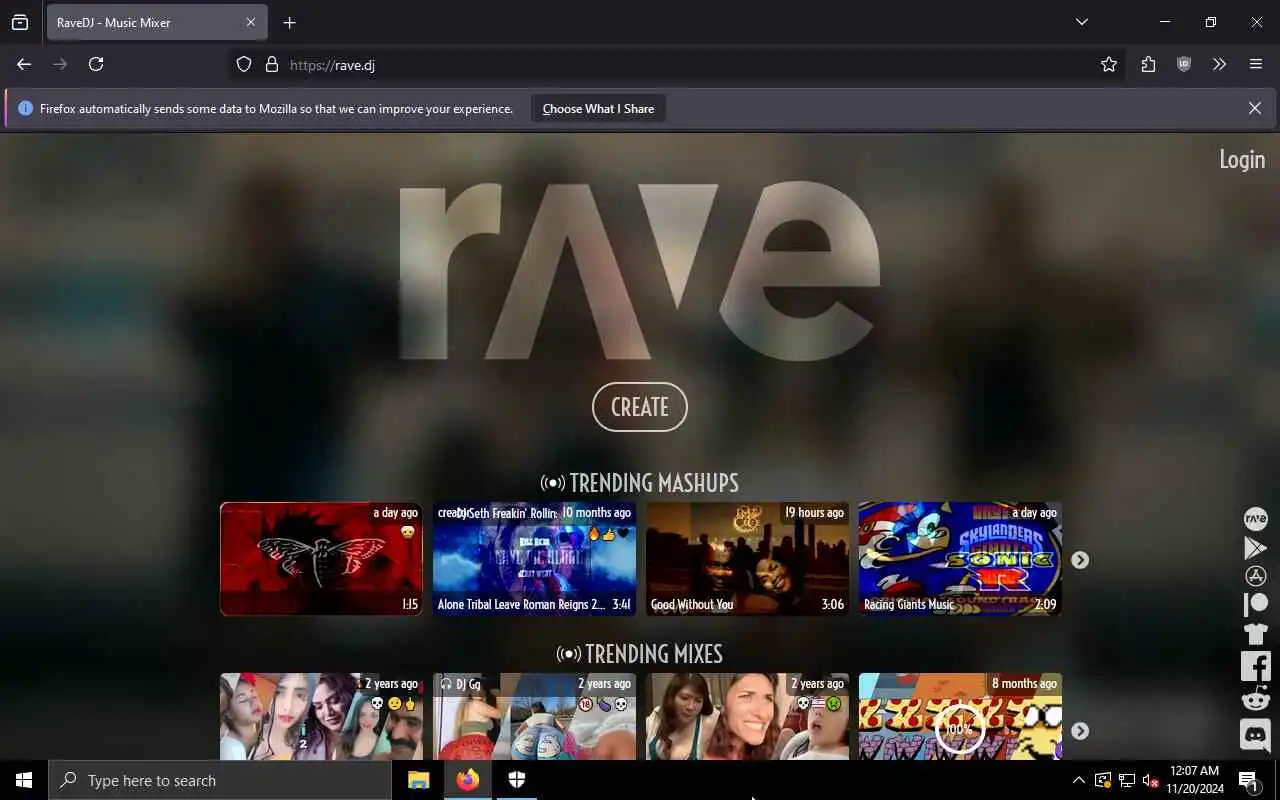Screen dimensions: 1280x800
Task: Click the Login link
Action: [1242, 159]
